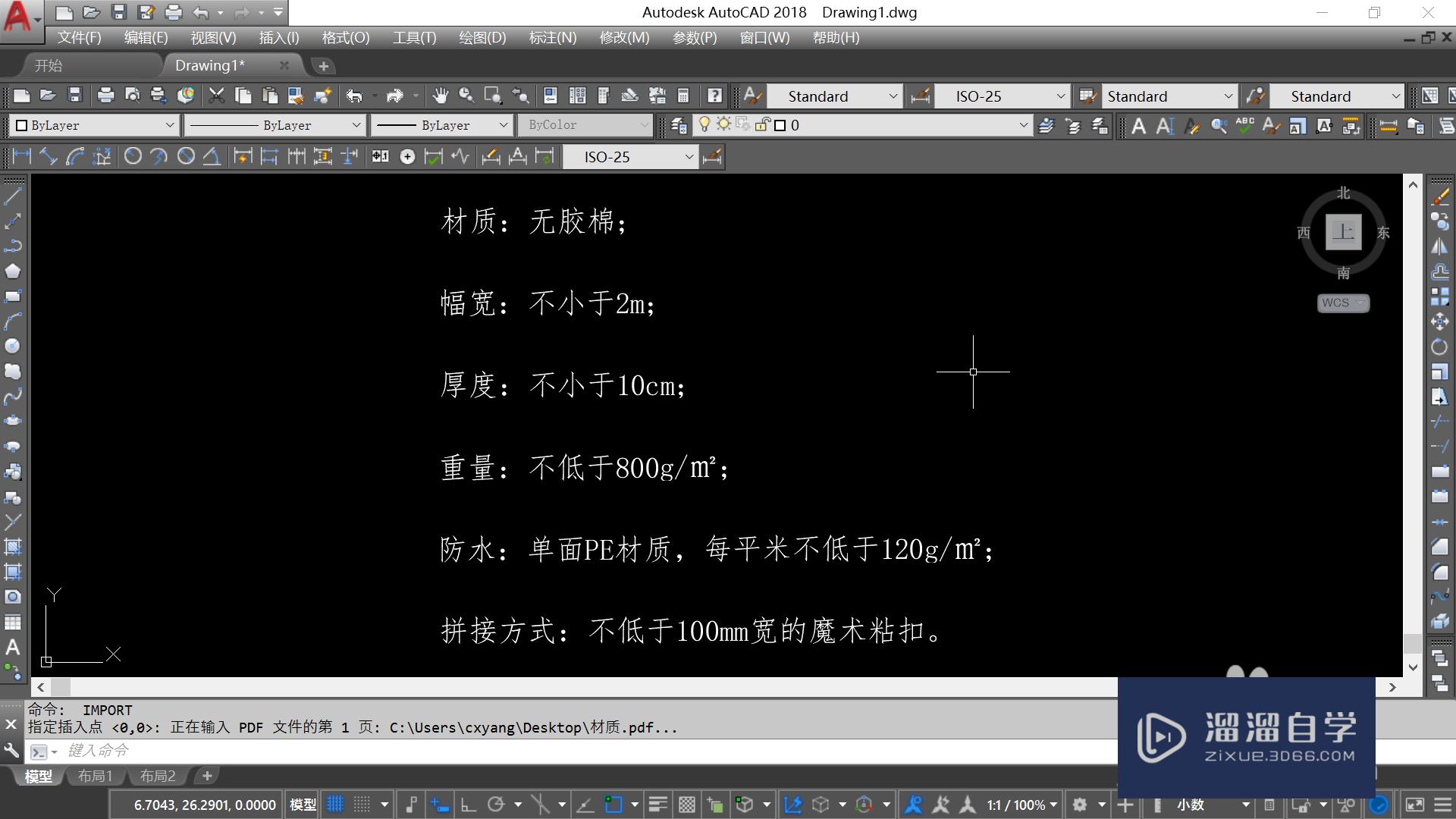The height and width of the screenshot is (819, 1456).
Task: Toggle ortho mode in status bar
Action: 468,805
